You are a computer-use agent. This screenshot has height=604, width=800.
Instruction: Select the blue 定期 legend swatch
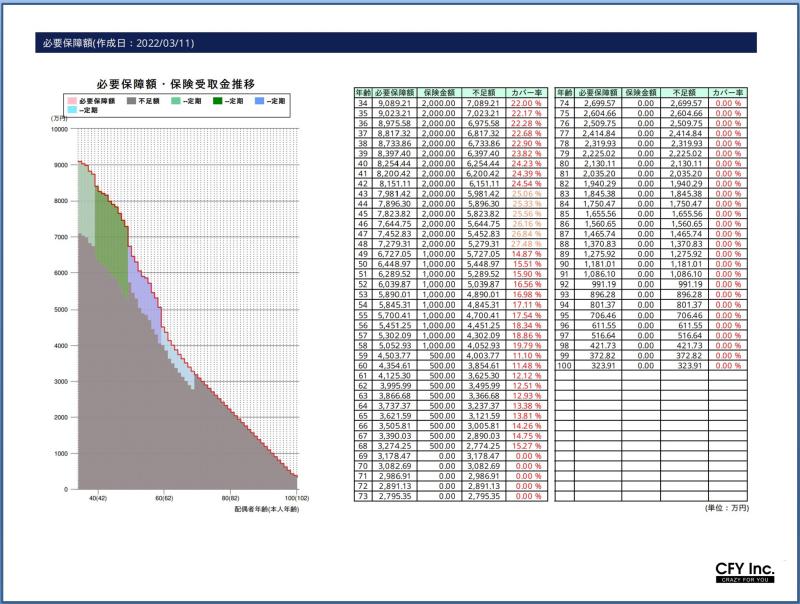pos(259,101)
